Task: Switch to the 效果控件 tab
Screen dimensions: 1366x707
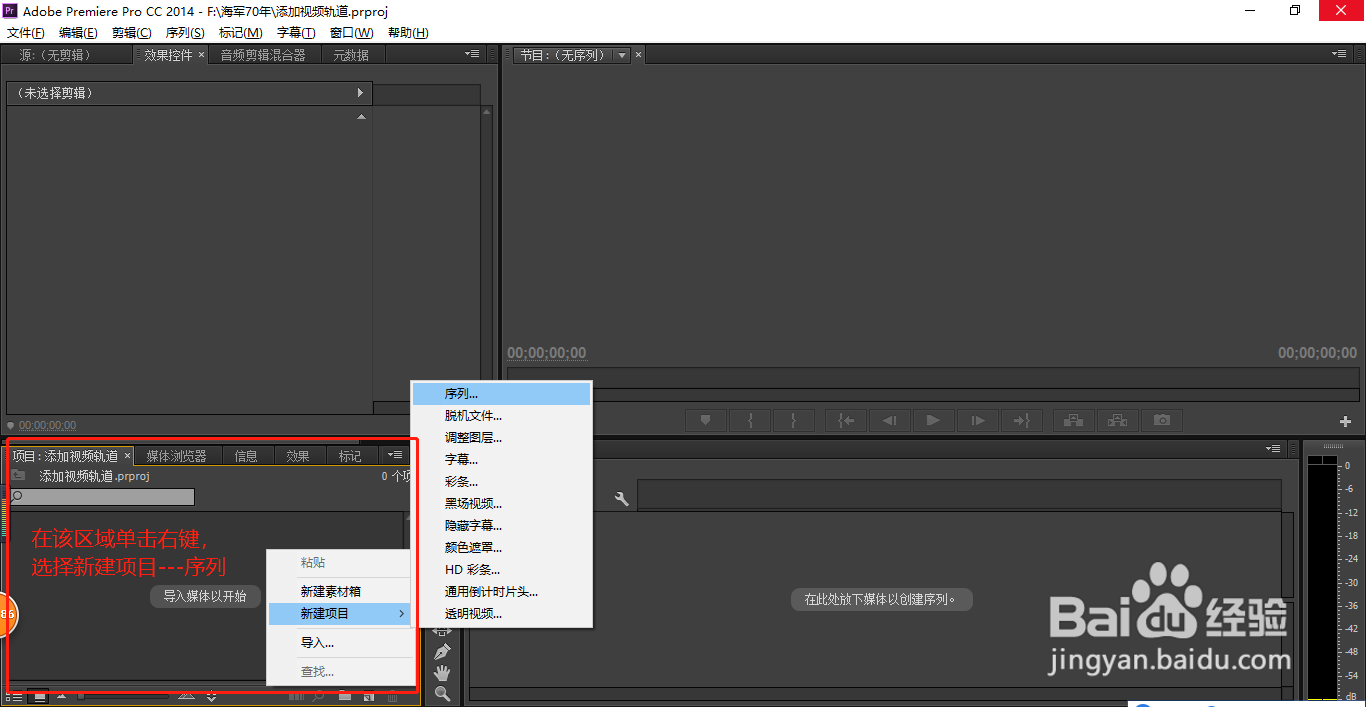Action: coord(167,55)
